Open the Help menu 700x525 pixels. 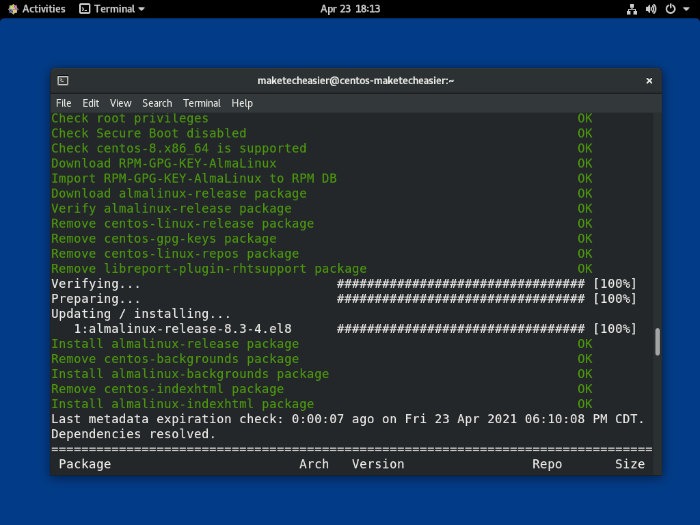pyautogui.click(x=242, y=103)
